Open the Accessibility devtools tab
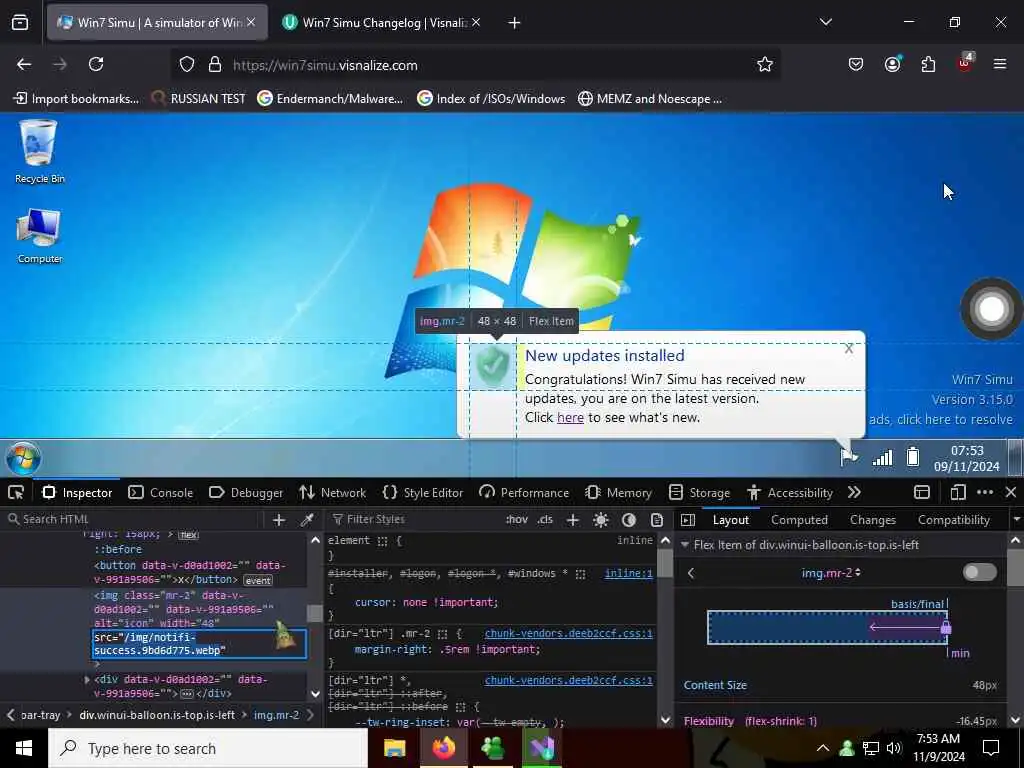 pos(790,492)
